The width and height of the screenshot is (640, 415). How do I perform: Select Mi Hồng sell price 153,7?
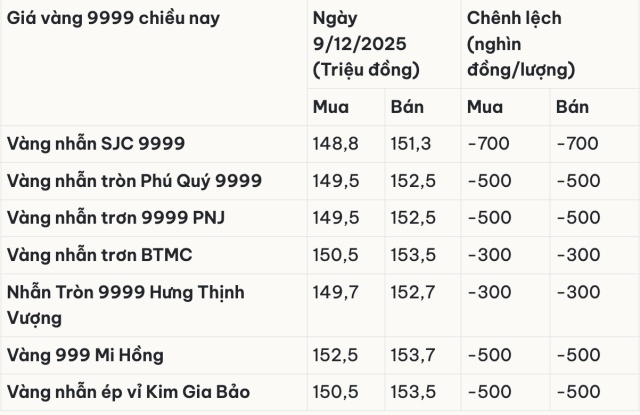tap(411, 355)
